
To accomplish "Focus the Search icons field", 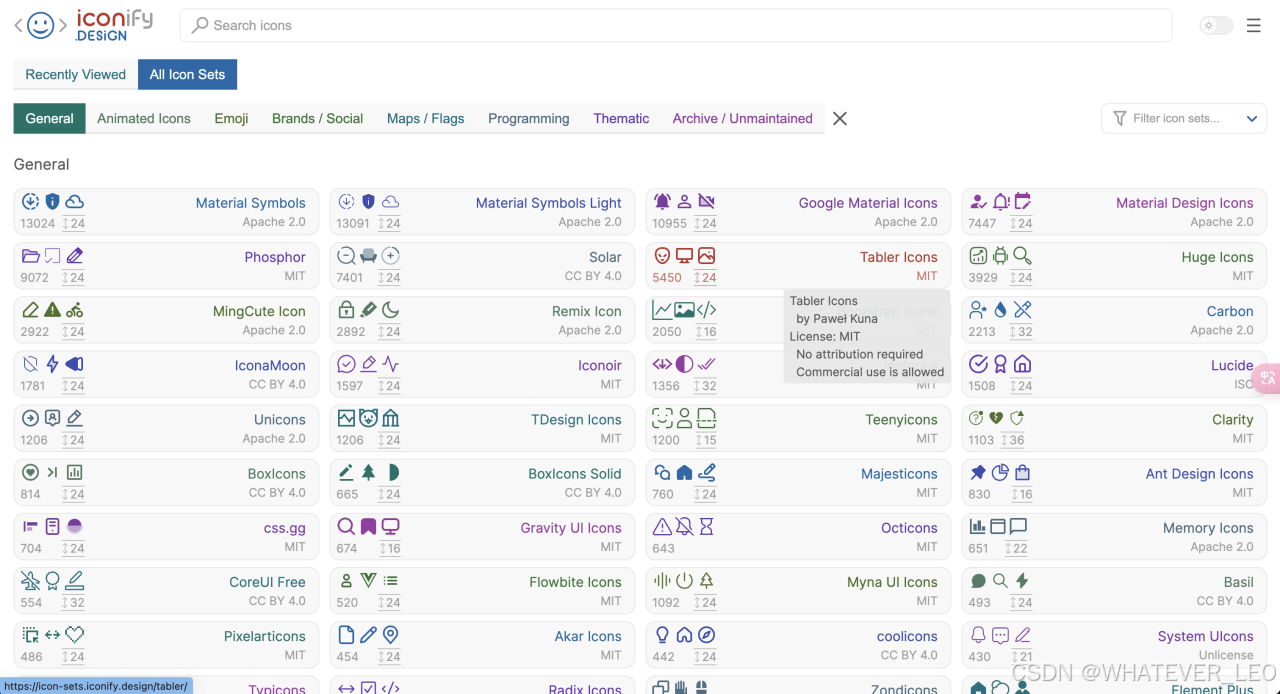I will point(676,25).
